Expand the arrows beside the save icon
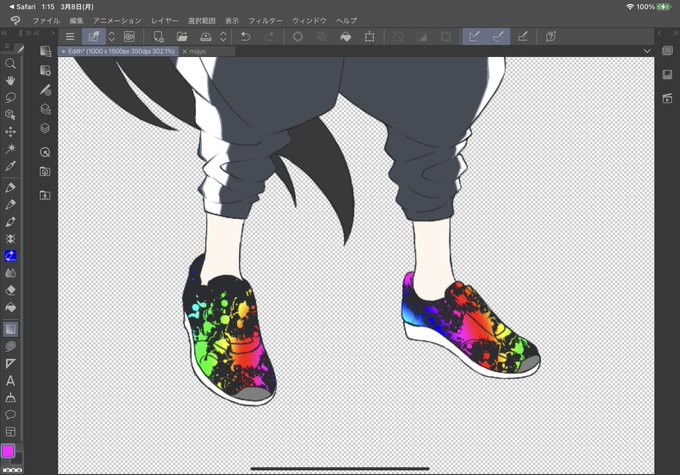Image resolution: width=680 pixels, height=475 pixels. point(223,37)
